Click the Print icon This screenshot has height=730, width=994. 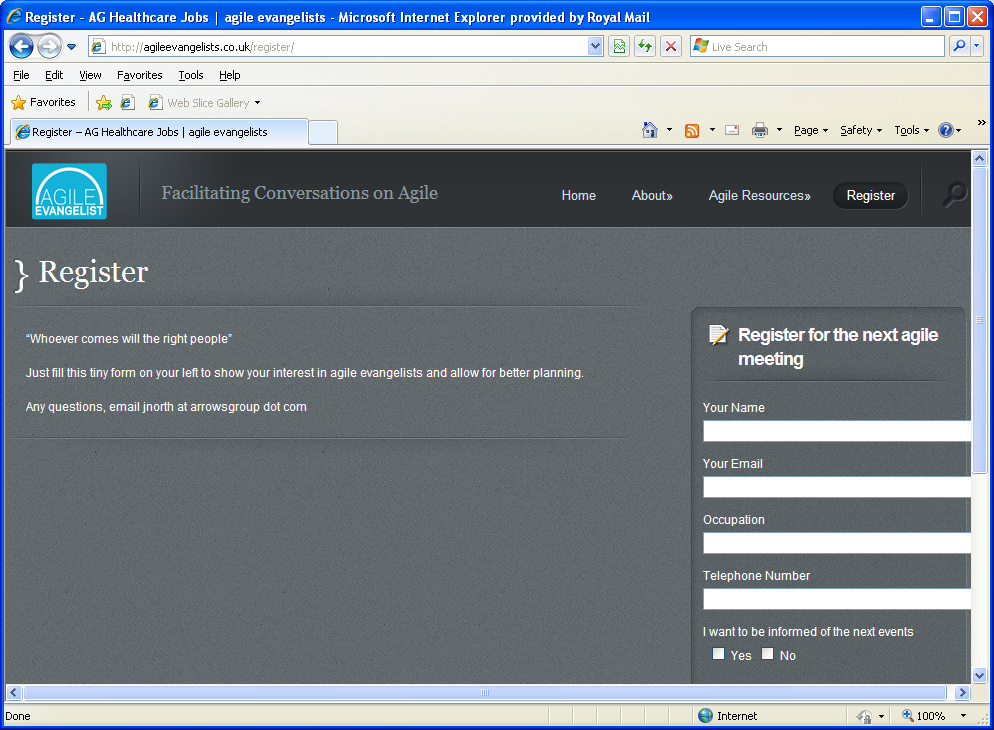[759, 131]
